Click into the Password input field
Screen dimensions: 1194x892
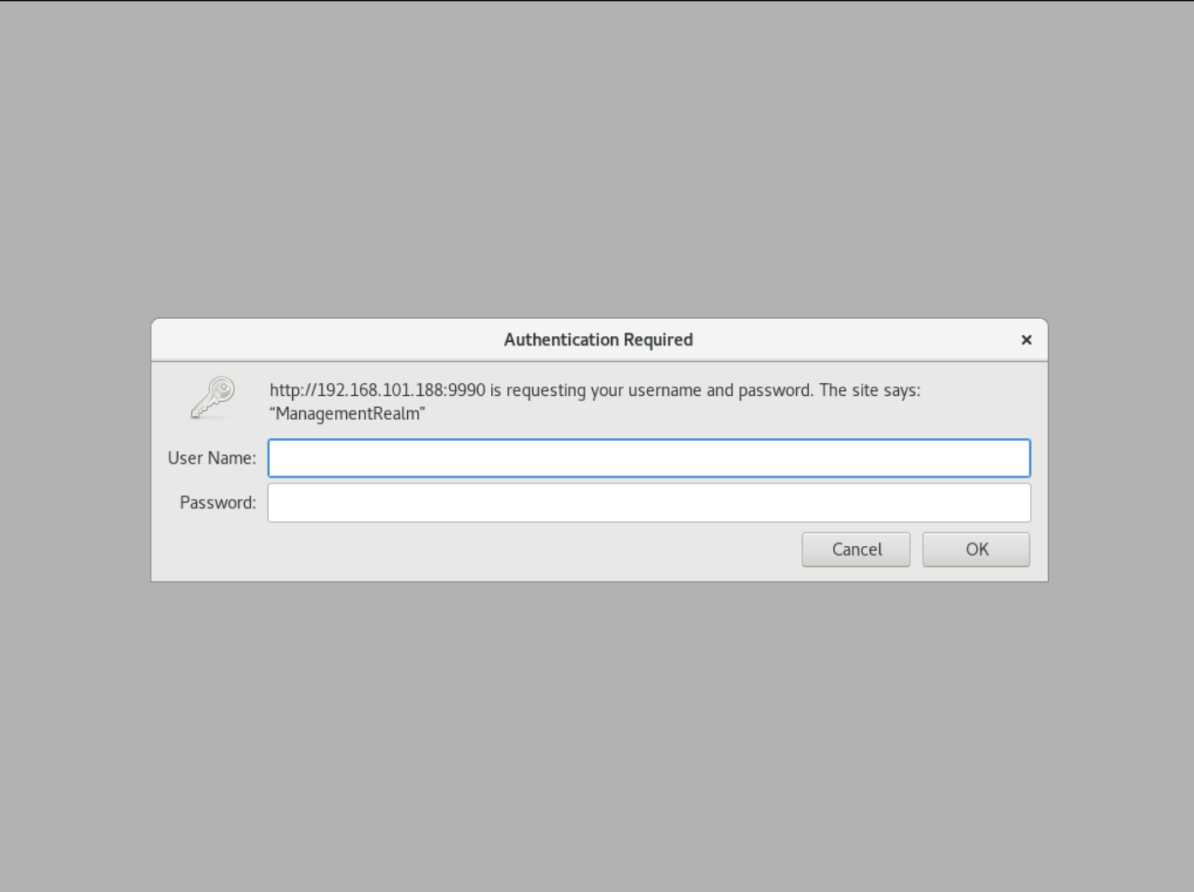(x=648, y=503)
